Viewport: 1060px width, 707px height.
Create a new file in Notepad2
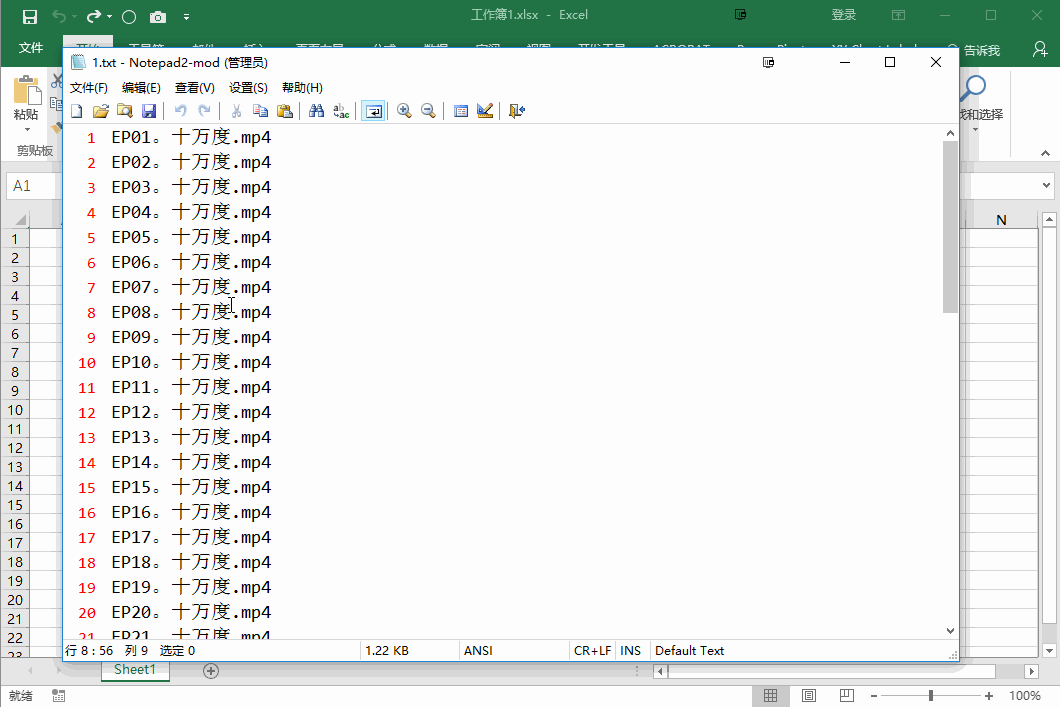click(76, 110)
